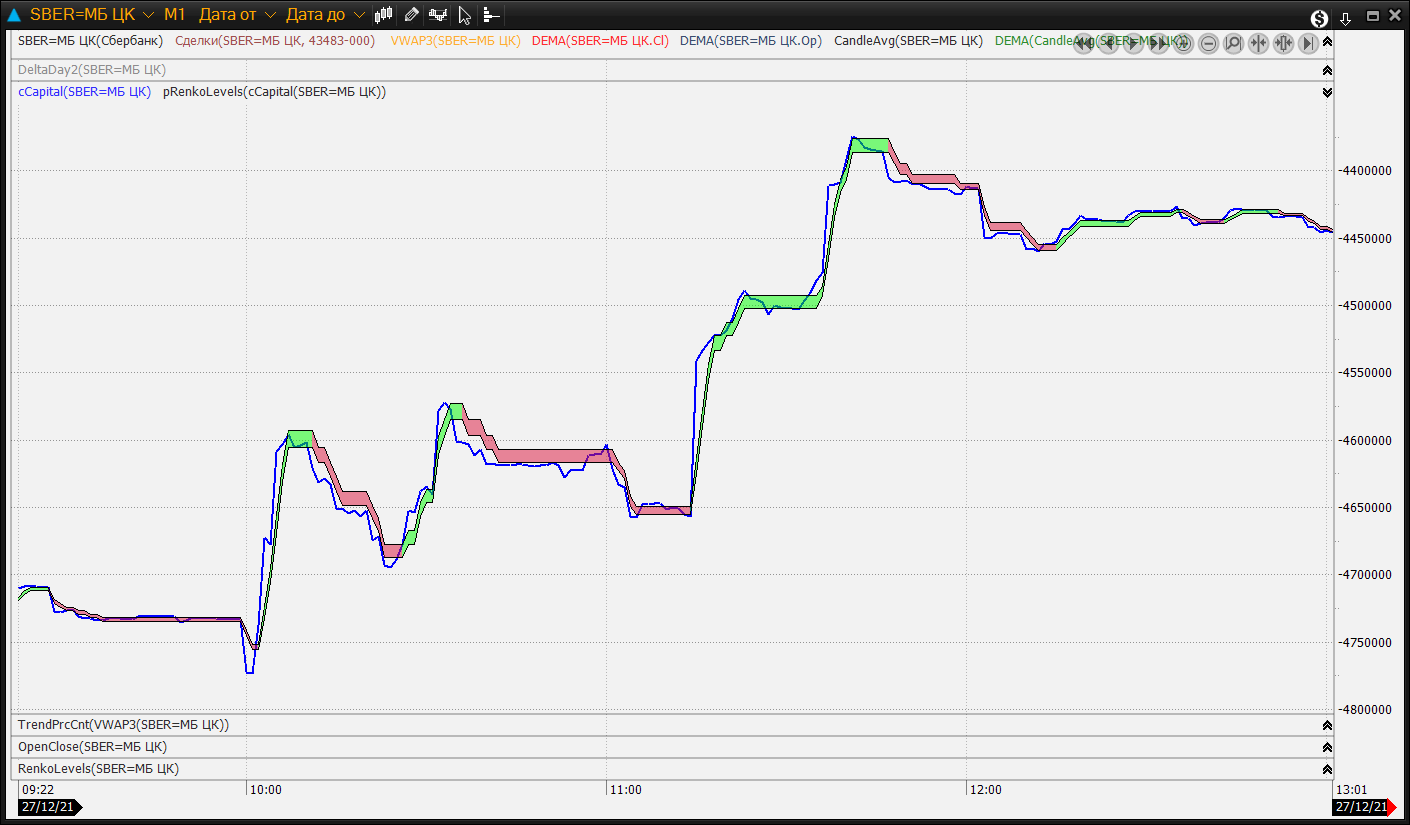Click the magnifier zoom icon
This screenshot has height=825, width=1410.
click(1234, 43)
